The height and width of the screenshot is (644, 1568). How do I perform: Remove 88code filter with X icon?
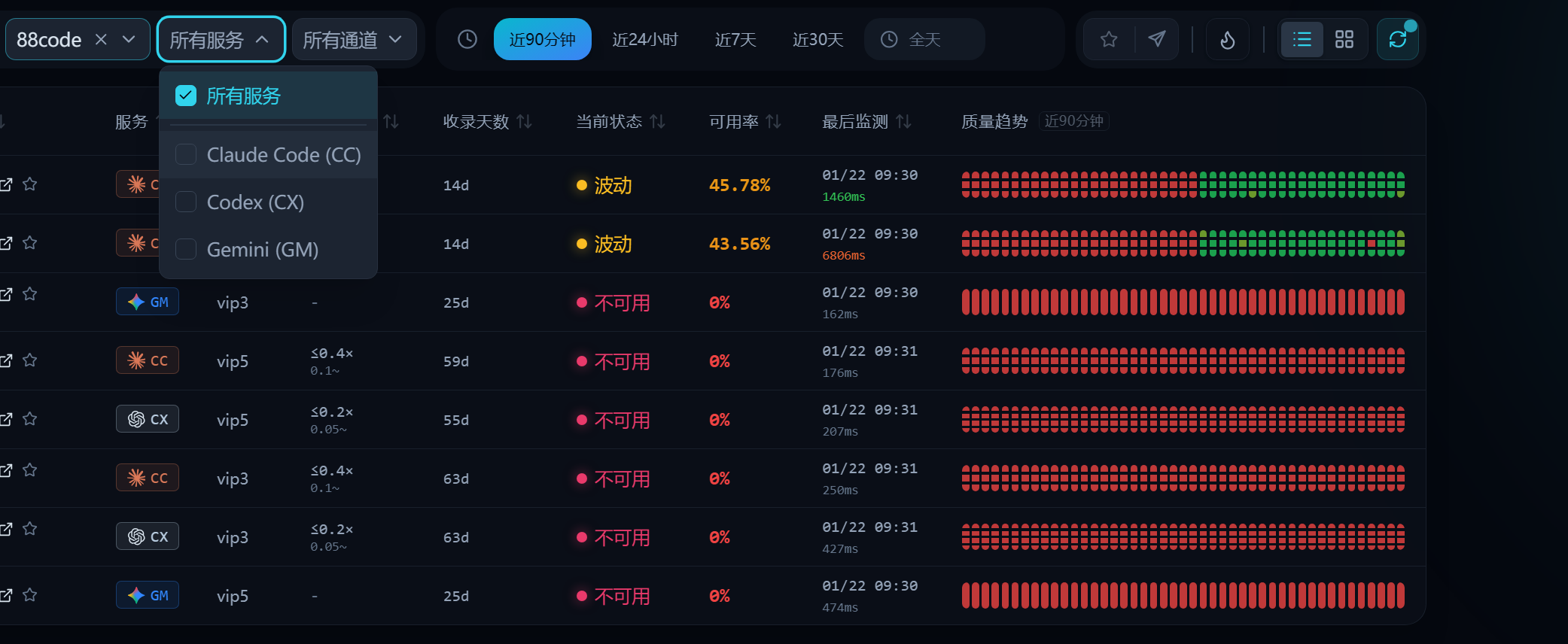click(x=101, y=39)
